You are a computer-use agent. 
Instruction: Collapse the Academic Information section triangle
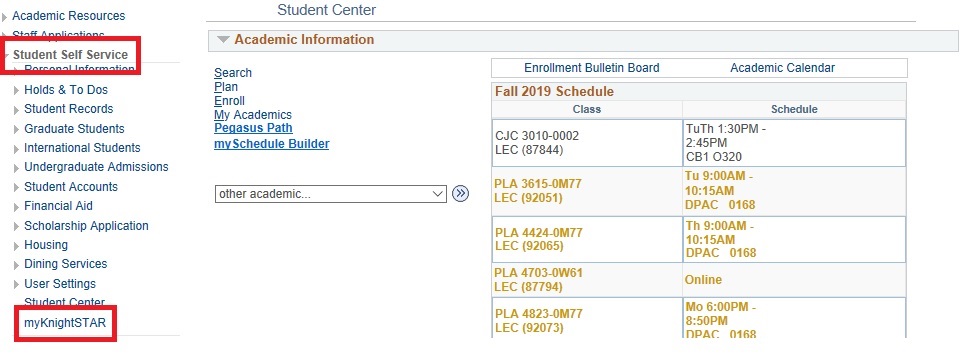[x=224, y=40]
